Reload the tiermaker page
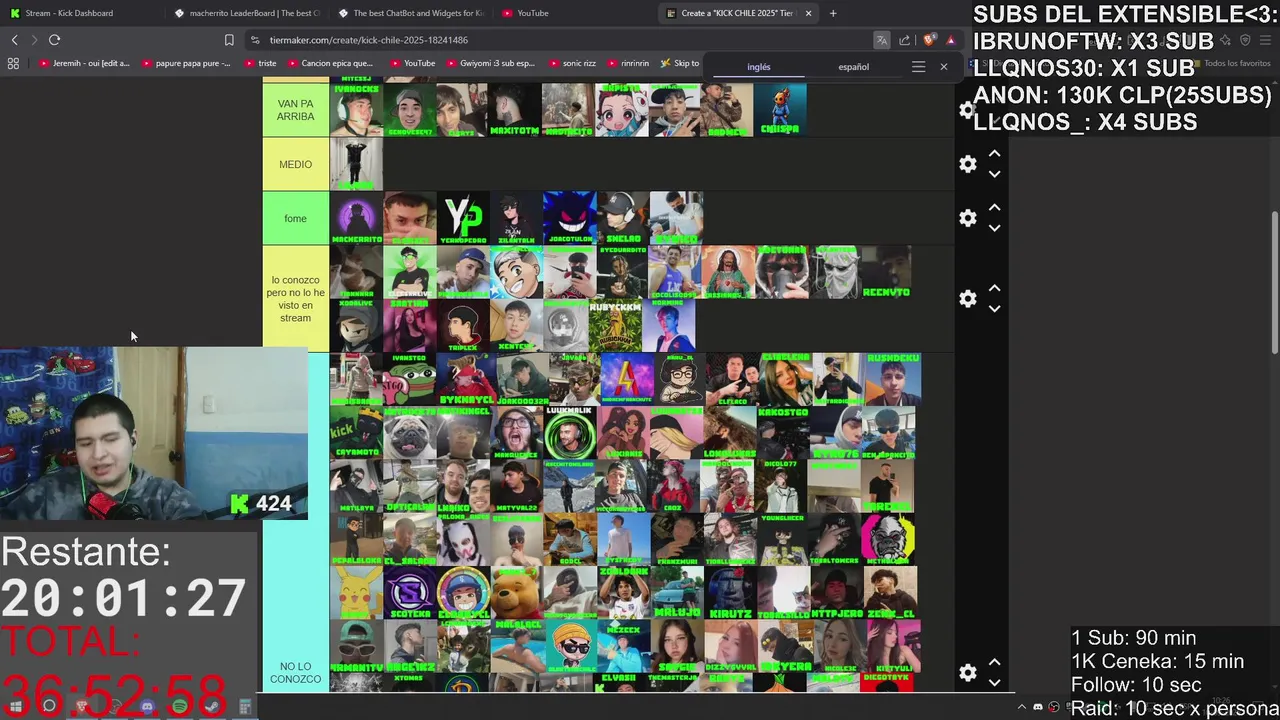 pyautogui.click(x=54, y=40)
